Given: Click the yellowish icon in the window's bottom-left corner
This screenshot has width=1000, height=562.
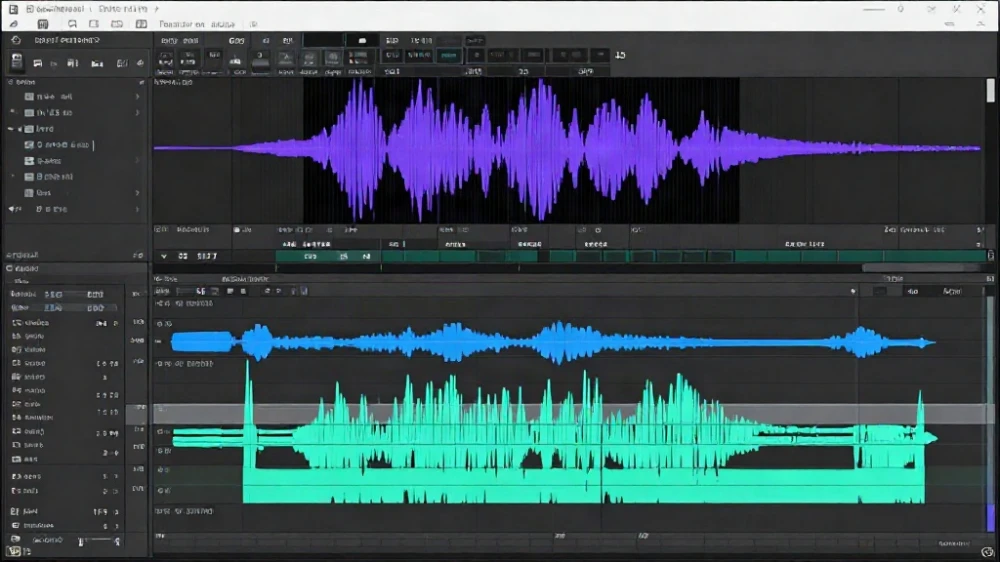Looking at the screenshot, I should coord(15,551).
